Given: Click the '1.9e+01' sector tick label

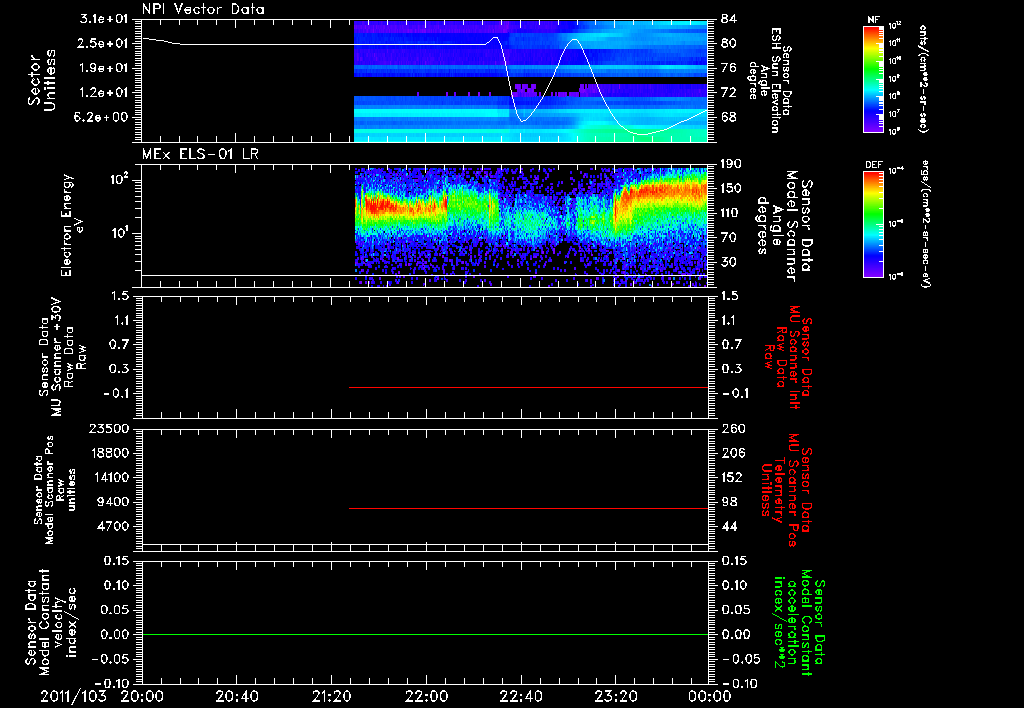Looking at the screenshot, I should click(104, 68).
